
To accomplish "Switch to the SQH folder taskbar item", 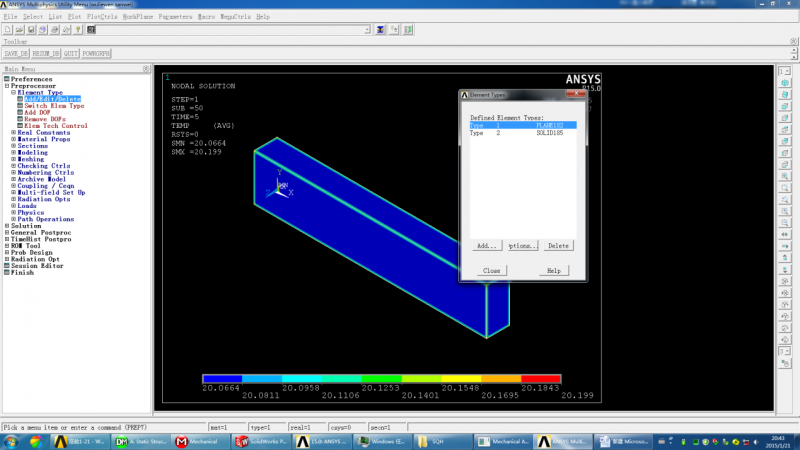I will (442, 441).
